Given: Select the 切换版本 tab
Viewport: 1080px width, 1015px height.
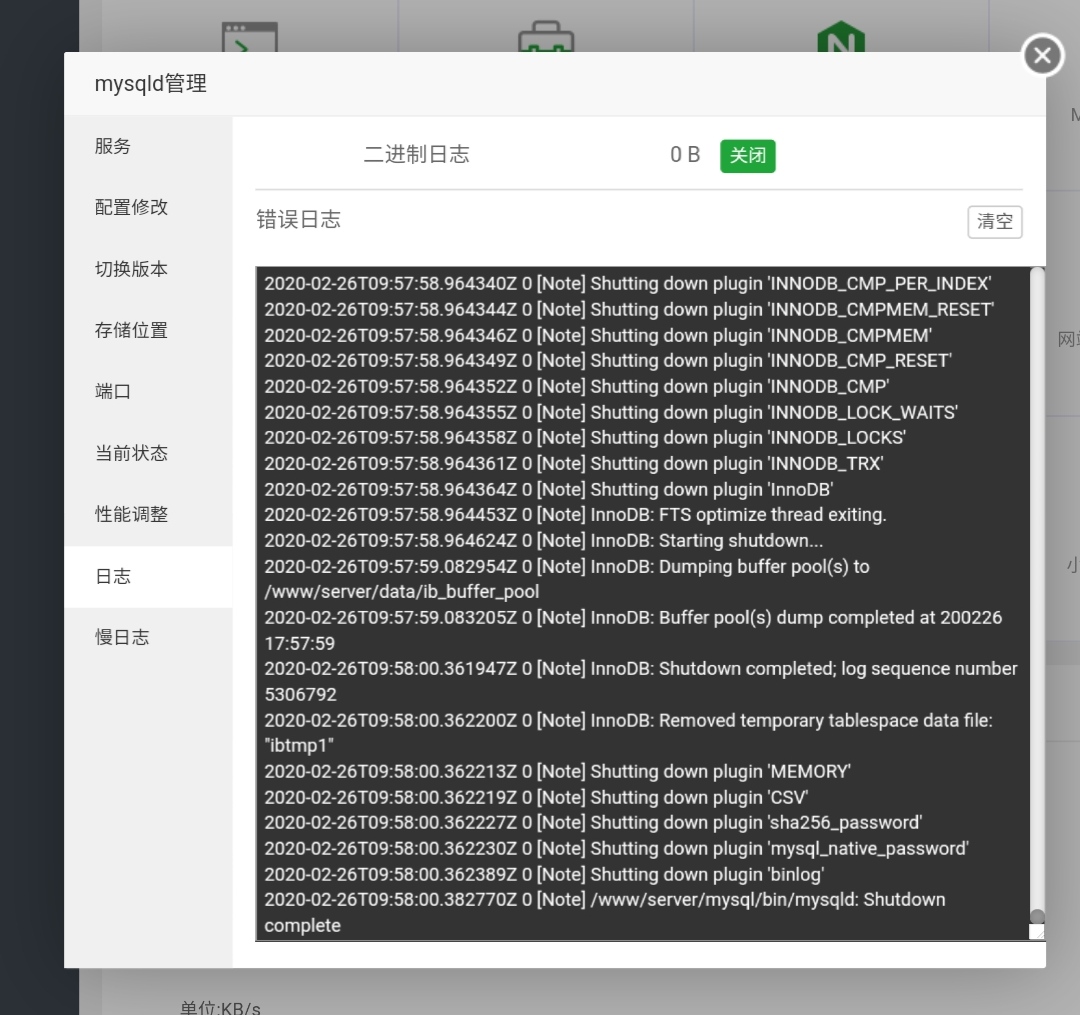Looking at the screenshot, I should click(131, 269).
